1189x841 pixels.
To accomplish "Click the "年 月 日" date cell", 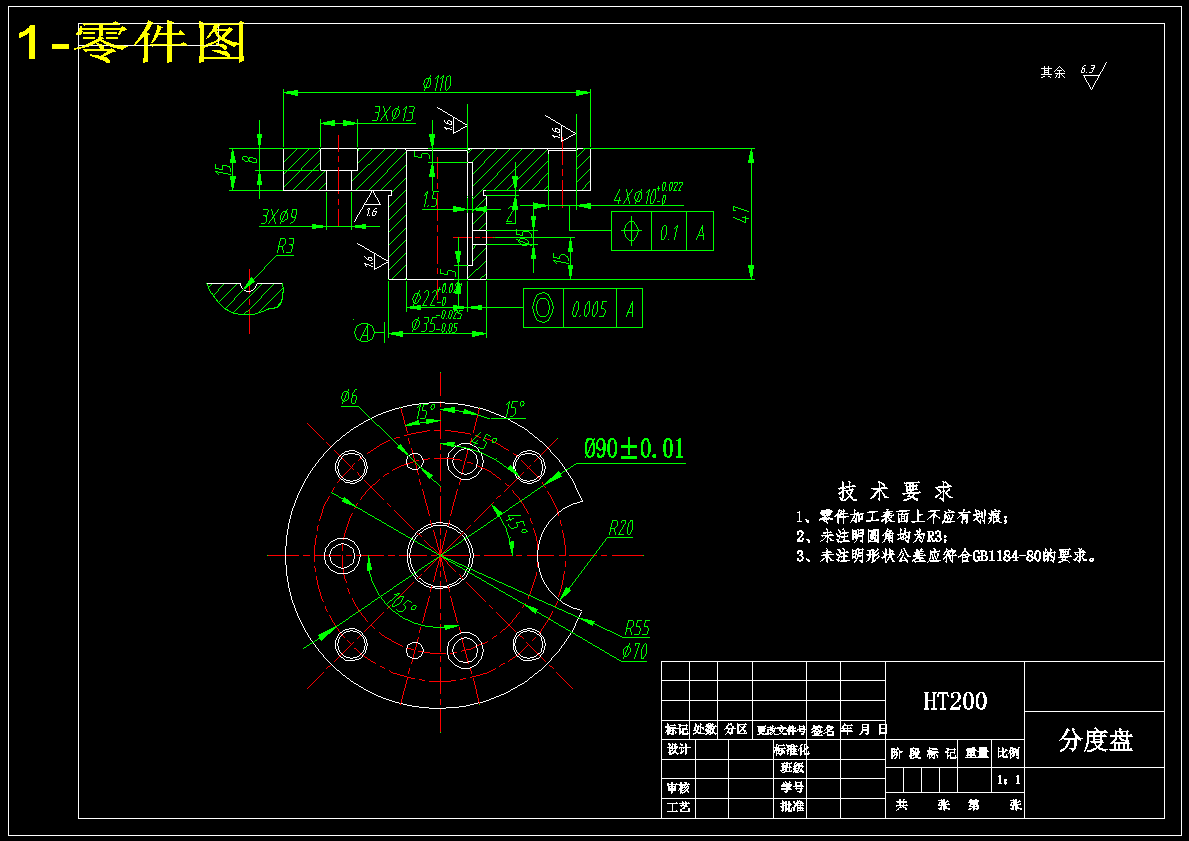I will click(864, 730).
